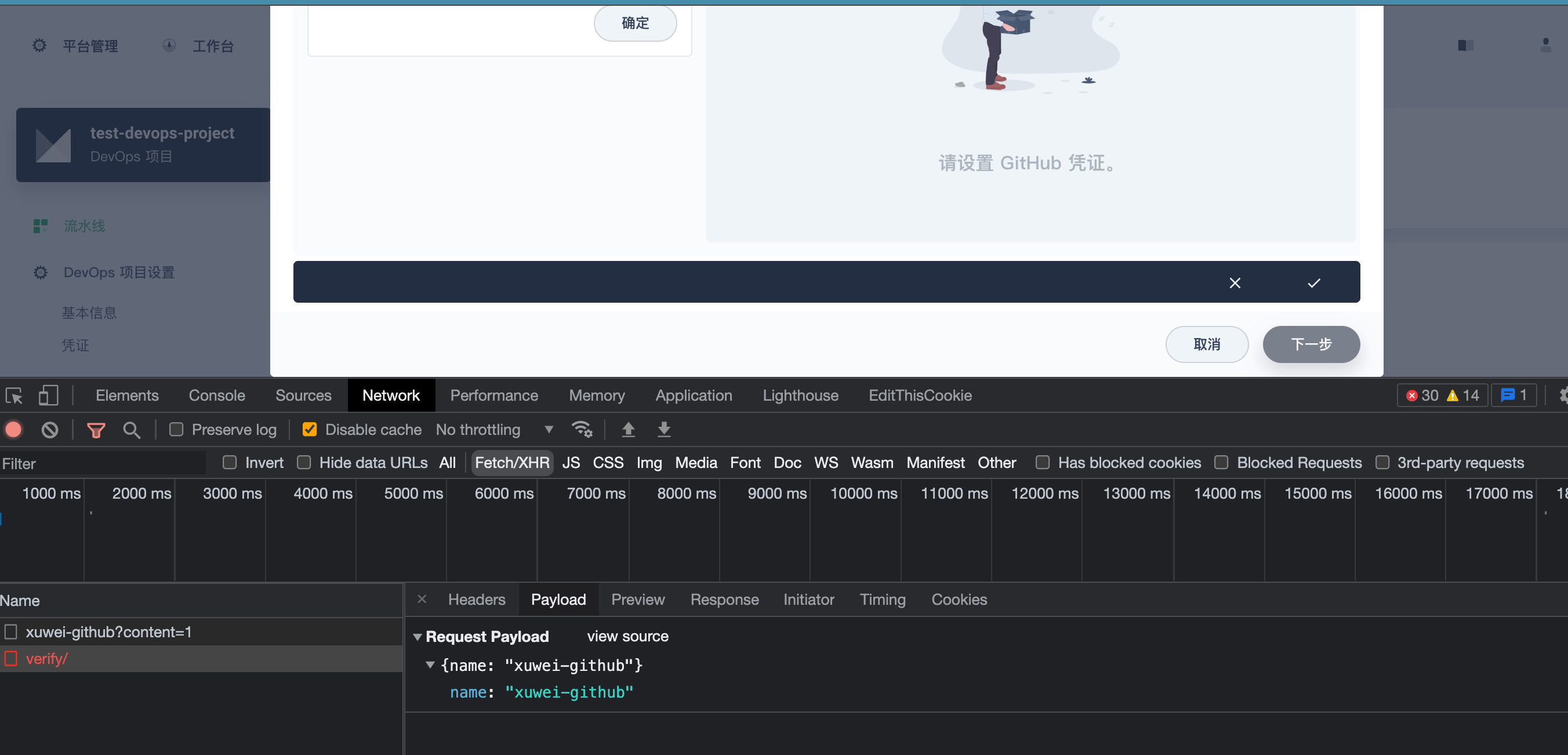This screenshot has width=1568, height=755.
Task: Uncheck the Disable cache checkbox
Action: tap(309, 430)
